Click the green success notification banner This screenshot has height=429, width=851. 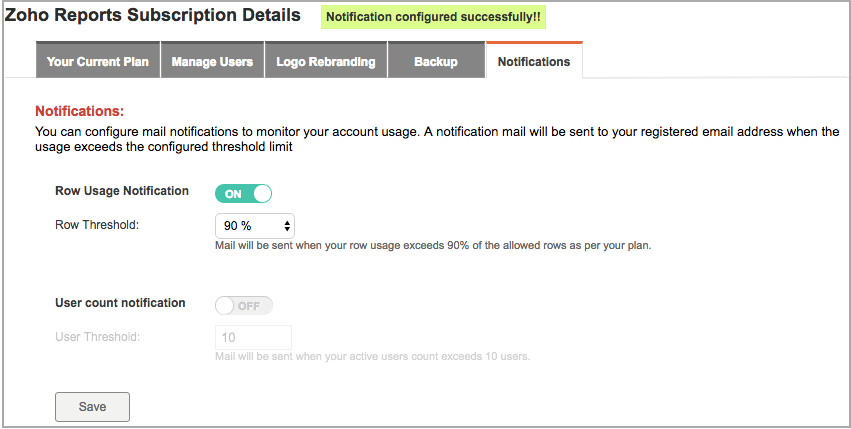click(434, 17)
